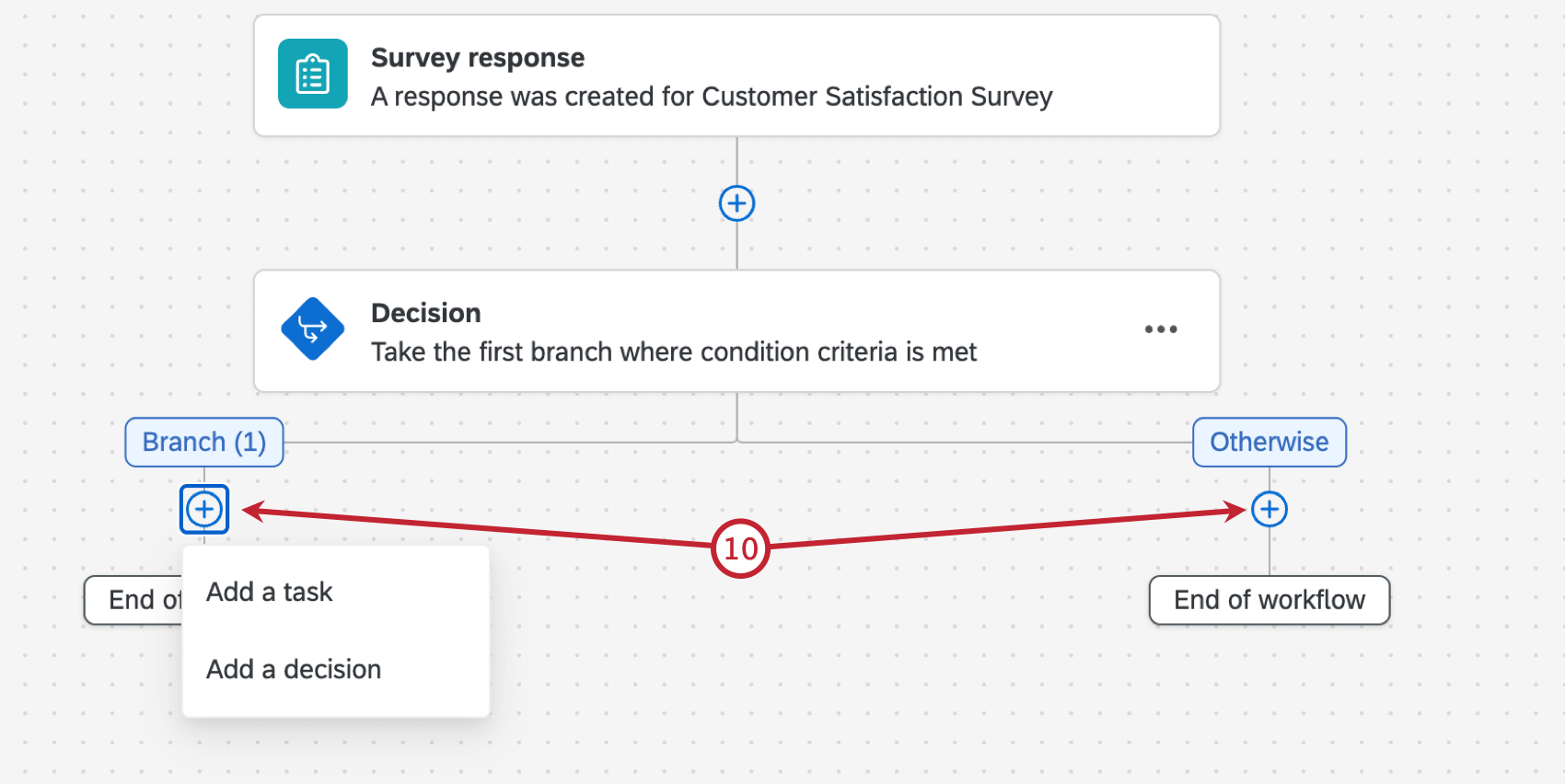This screenshot has width=1565, height=784.
Task: Click the plus icon under Otherwise
Action: 1269,509
